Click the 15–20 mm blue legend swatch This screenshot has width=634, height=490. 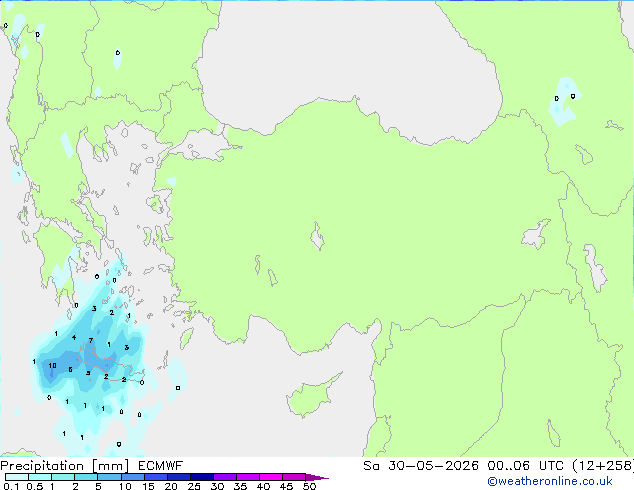pyautogui.click(x=155, y=477)
